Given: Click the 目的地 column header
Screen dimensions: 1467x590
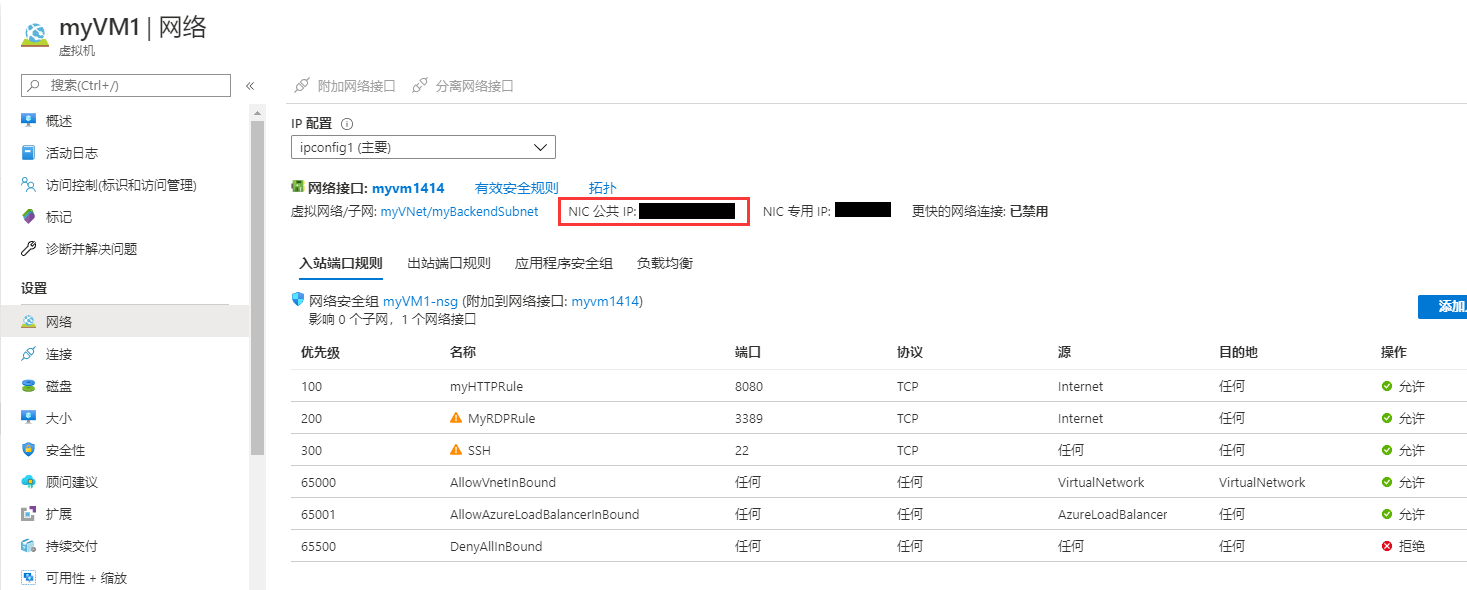Looking at the screenshot, I should 1238,352.
